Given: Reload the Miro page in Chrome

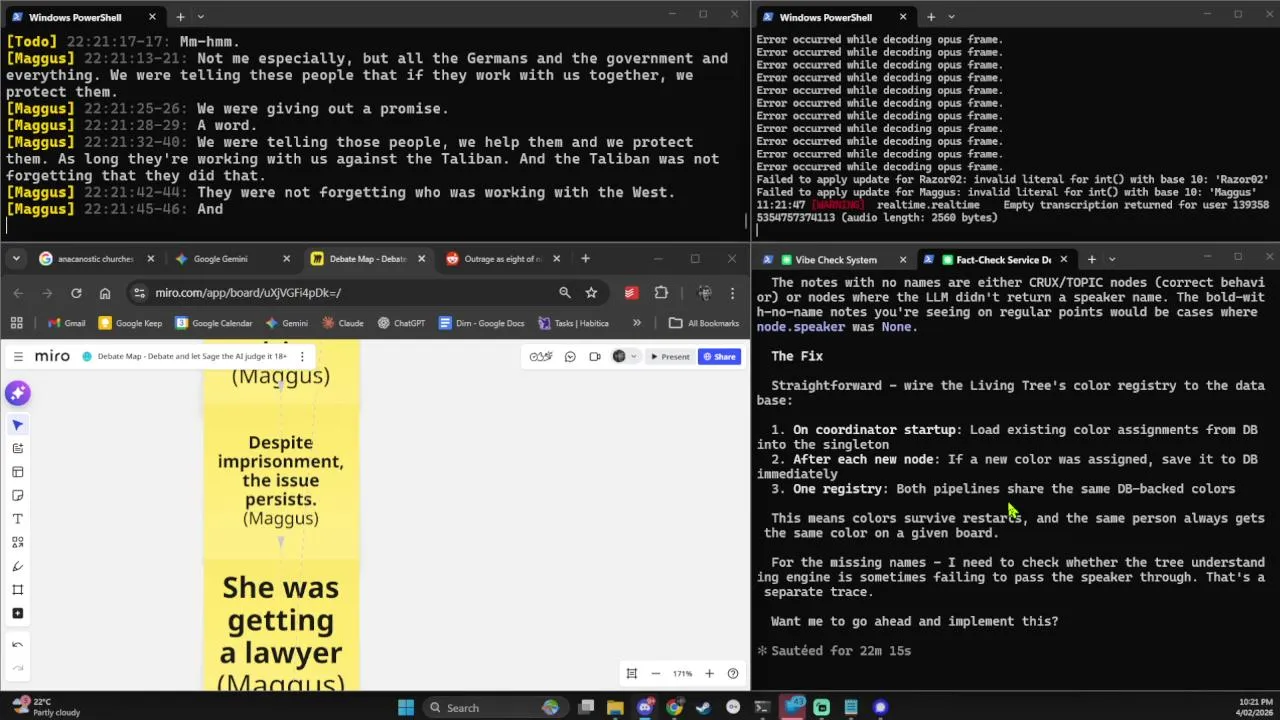Looking at the screenshot, I should pos(76,293).
